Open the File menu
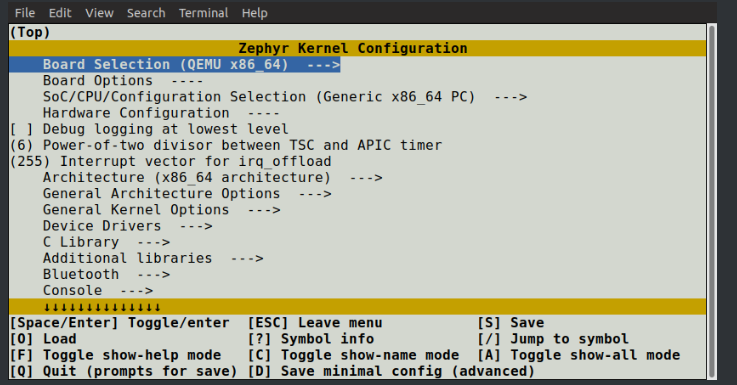Viewport: 737px width, 385px height. tap(24, 13)
